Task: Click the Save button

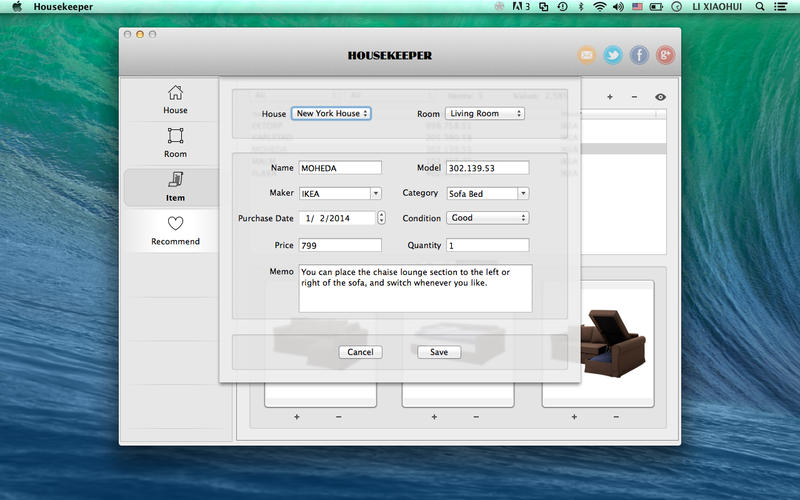Action: click(x=439, y=352)
